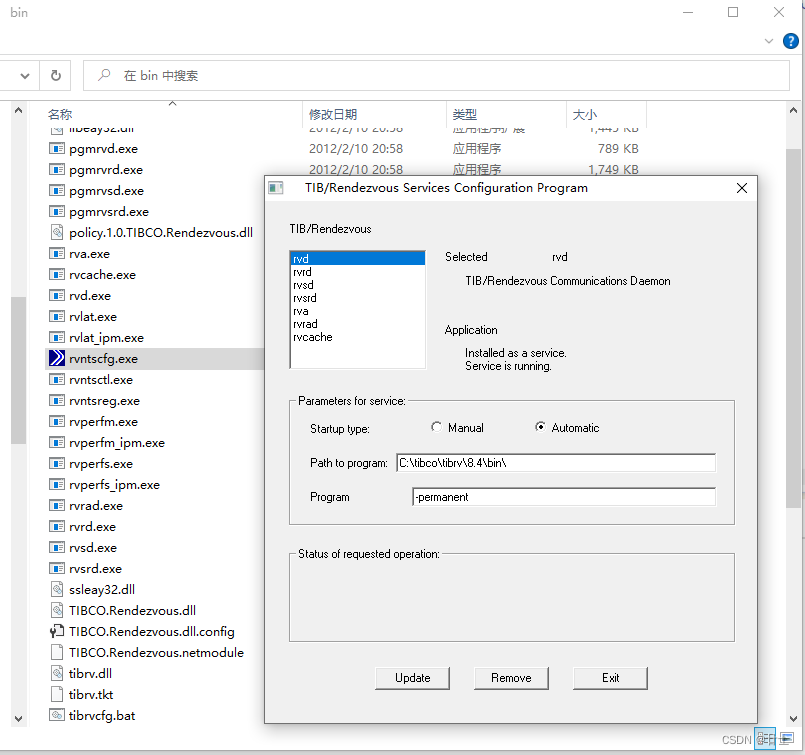The height and width of the screenshot is (755, 805).
Task: Click the rvntscfg.exe blue arrow icon
Action: click(x=56, y=358)
